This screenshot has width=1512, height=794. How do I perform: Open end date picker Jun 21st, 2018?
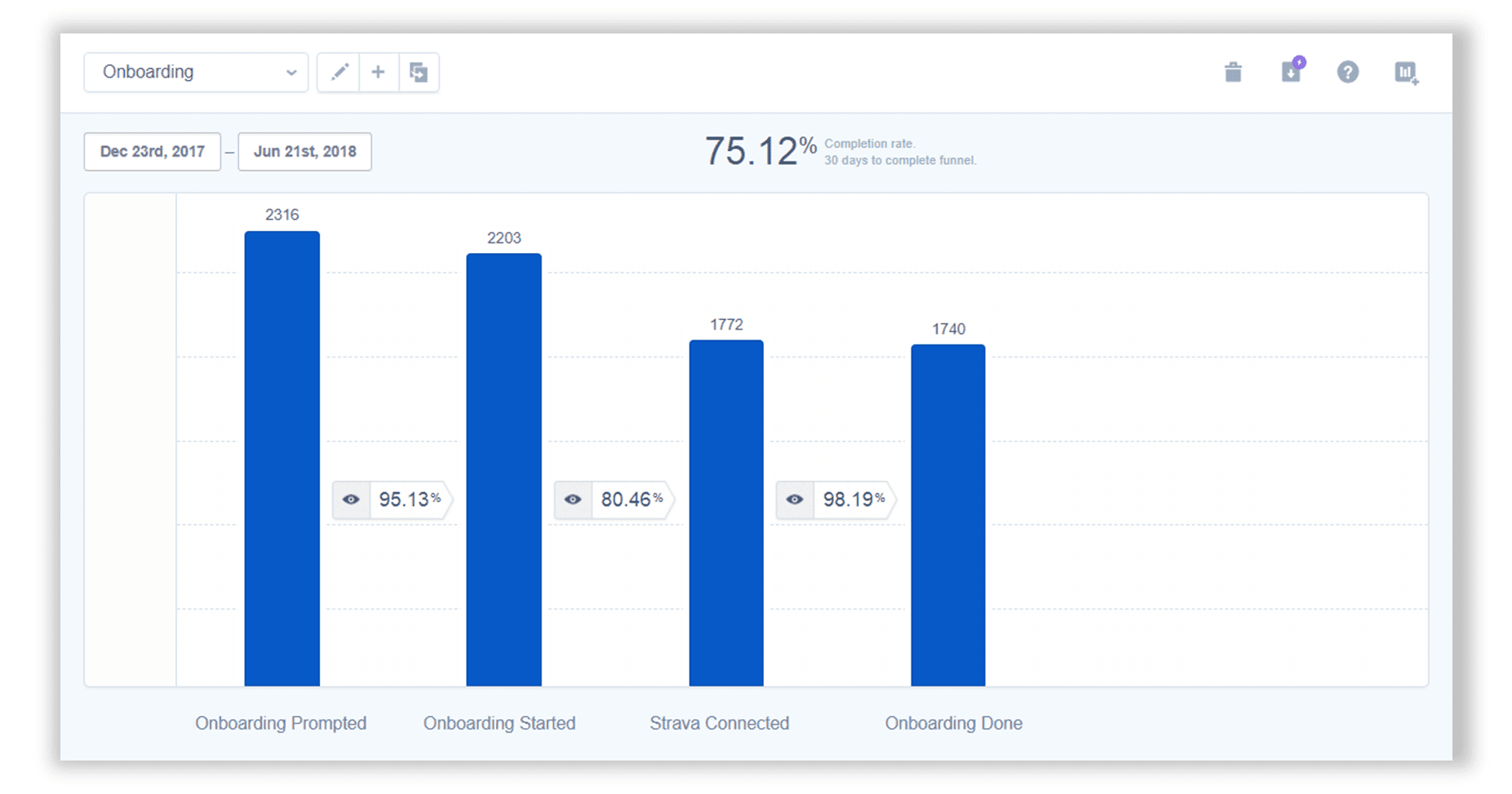(x=304, y=152)
